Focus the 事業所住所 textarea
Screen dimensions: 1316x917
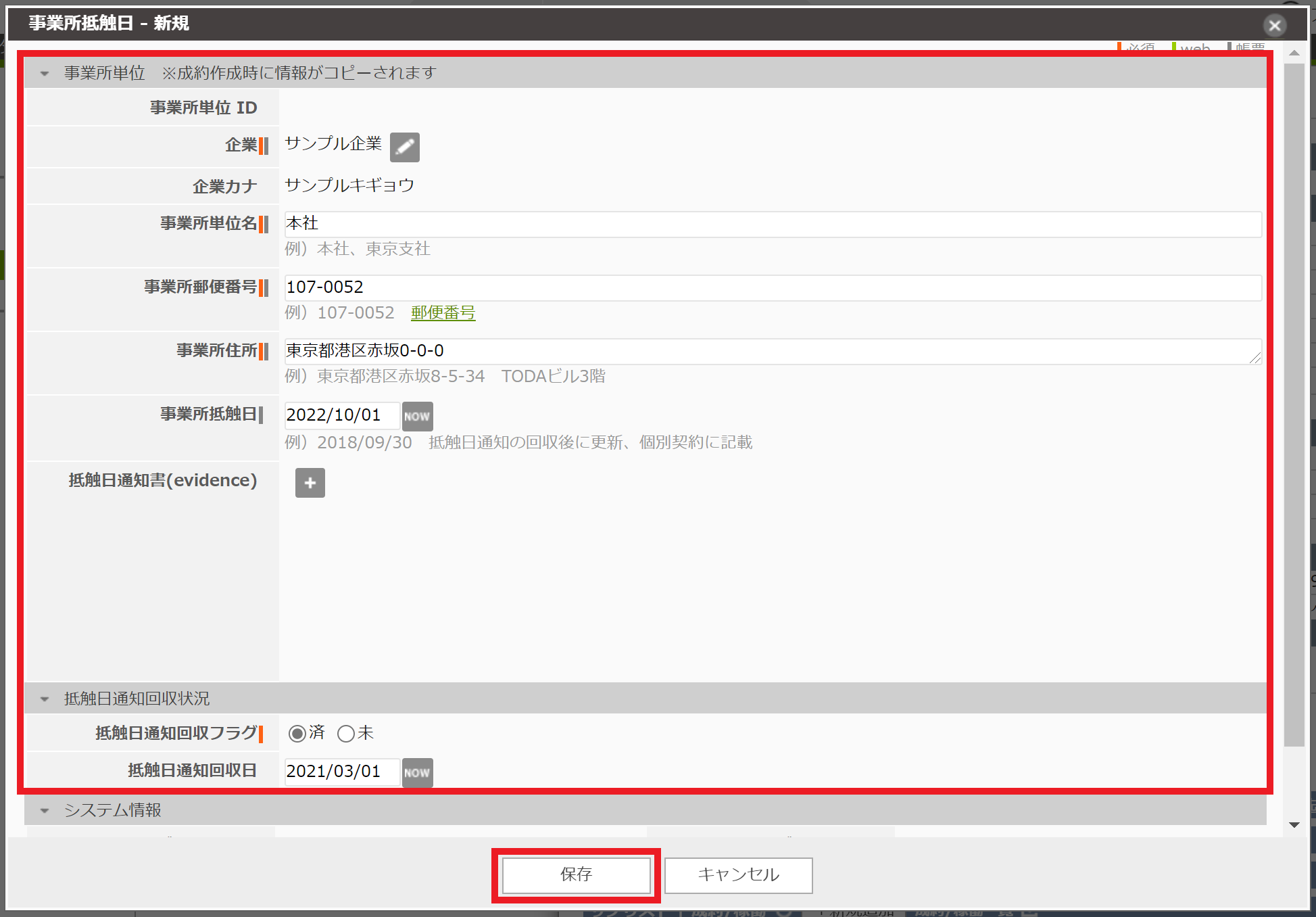[x=772, y=351]
